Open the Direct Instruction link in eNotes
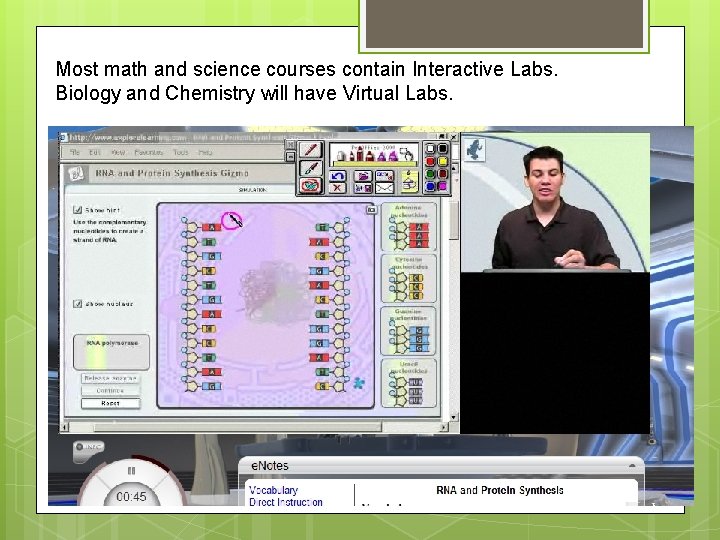720x540 pixels. click(x=286, y=502)
